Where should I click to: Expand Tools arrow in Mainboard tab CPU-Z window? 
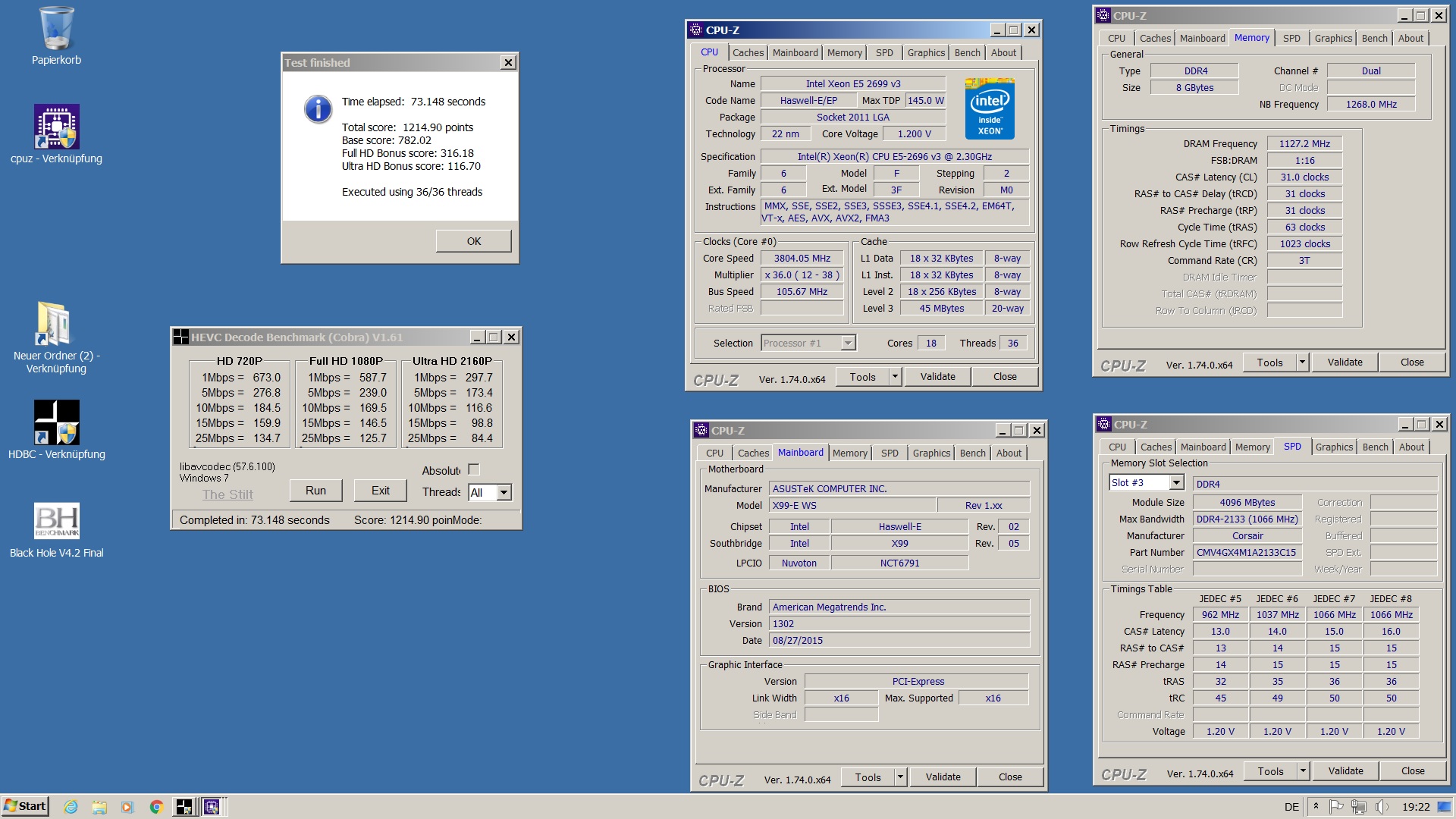(900, 777)
